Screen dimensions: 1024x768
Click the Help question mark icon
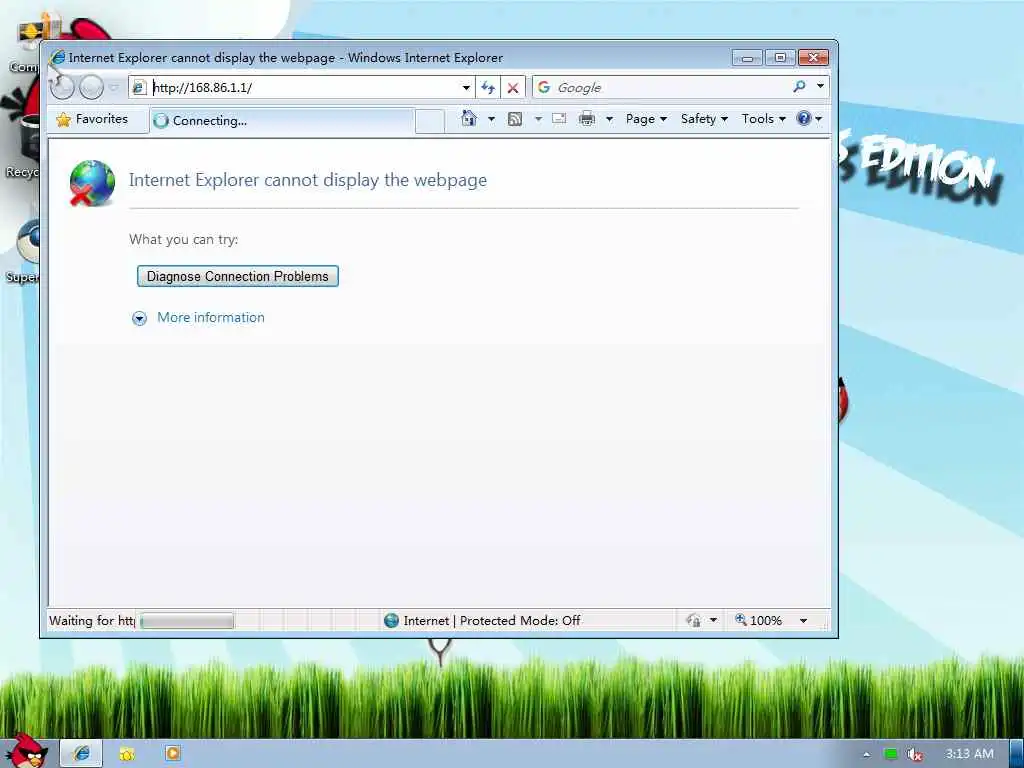[x=804, y=118]
